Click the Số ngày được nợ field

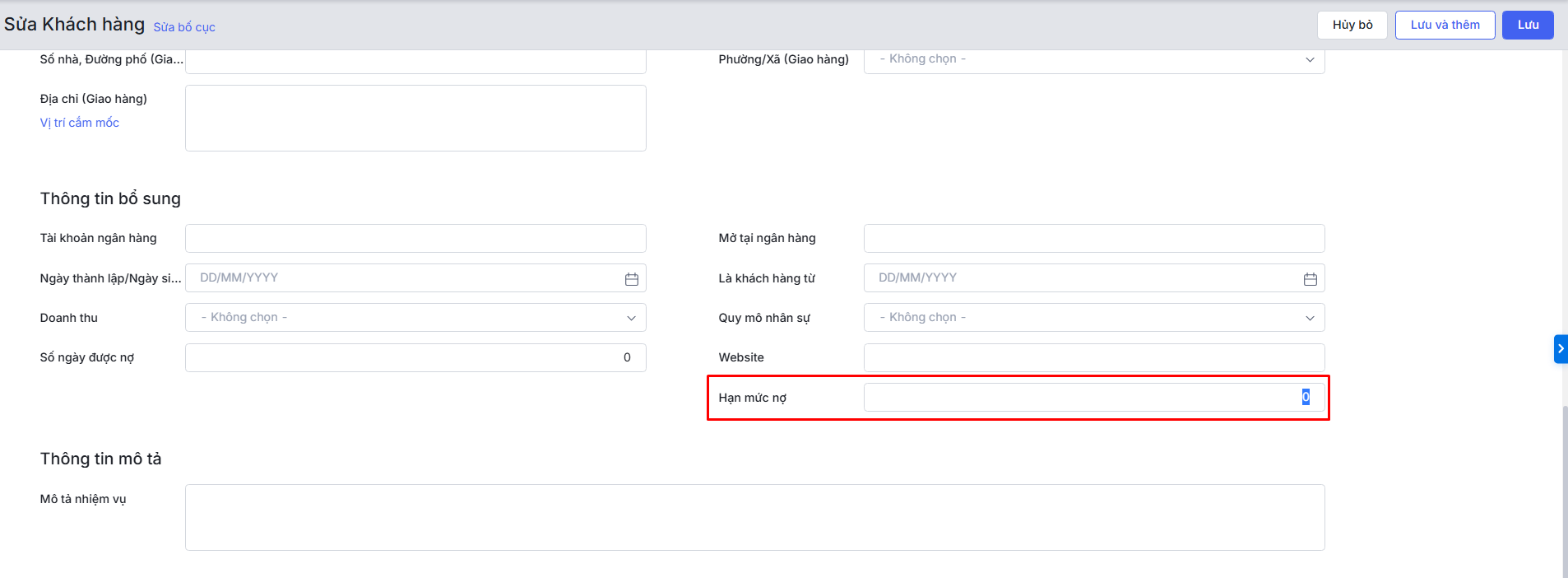pyautogui.click(x=415, y=358)
